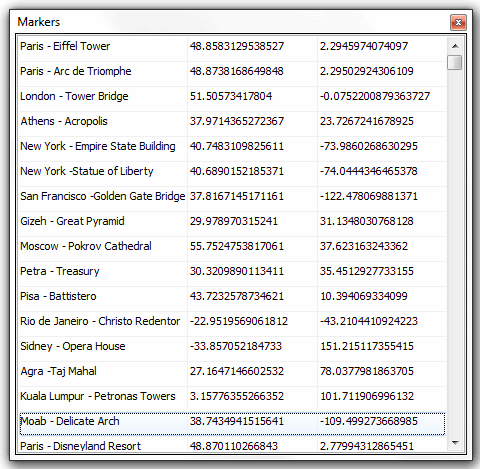Screen dimensions: 480x469
Task: Click latitude value 48.8738168649848
Action: [x=237, y=71]
